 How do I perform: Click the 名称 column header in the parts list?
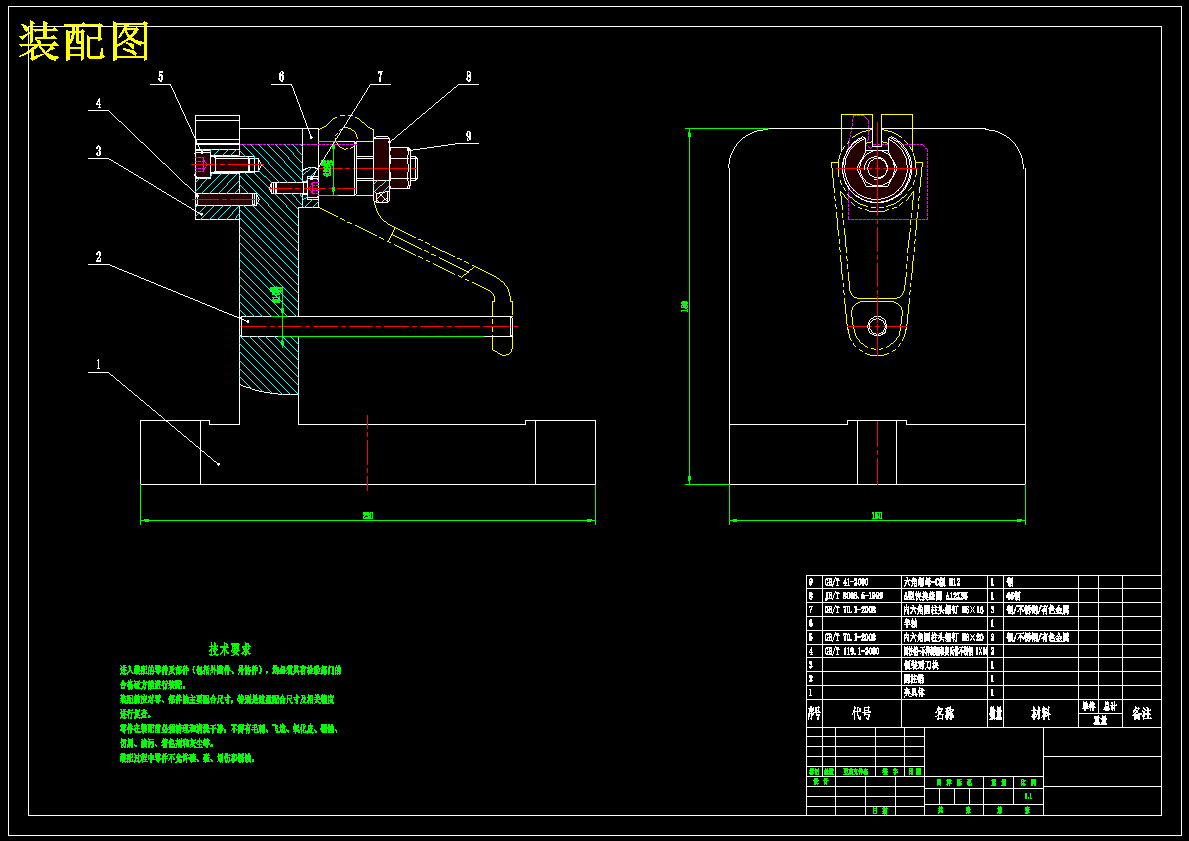(944, 714)
